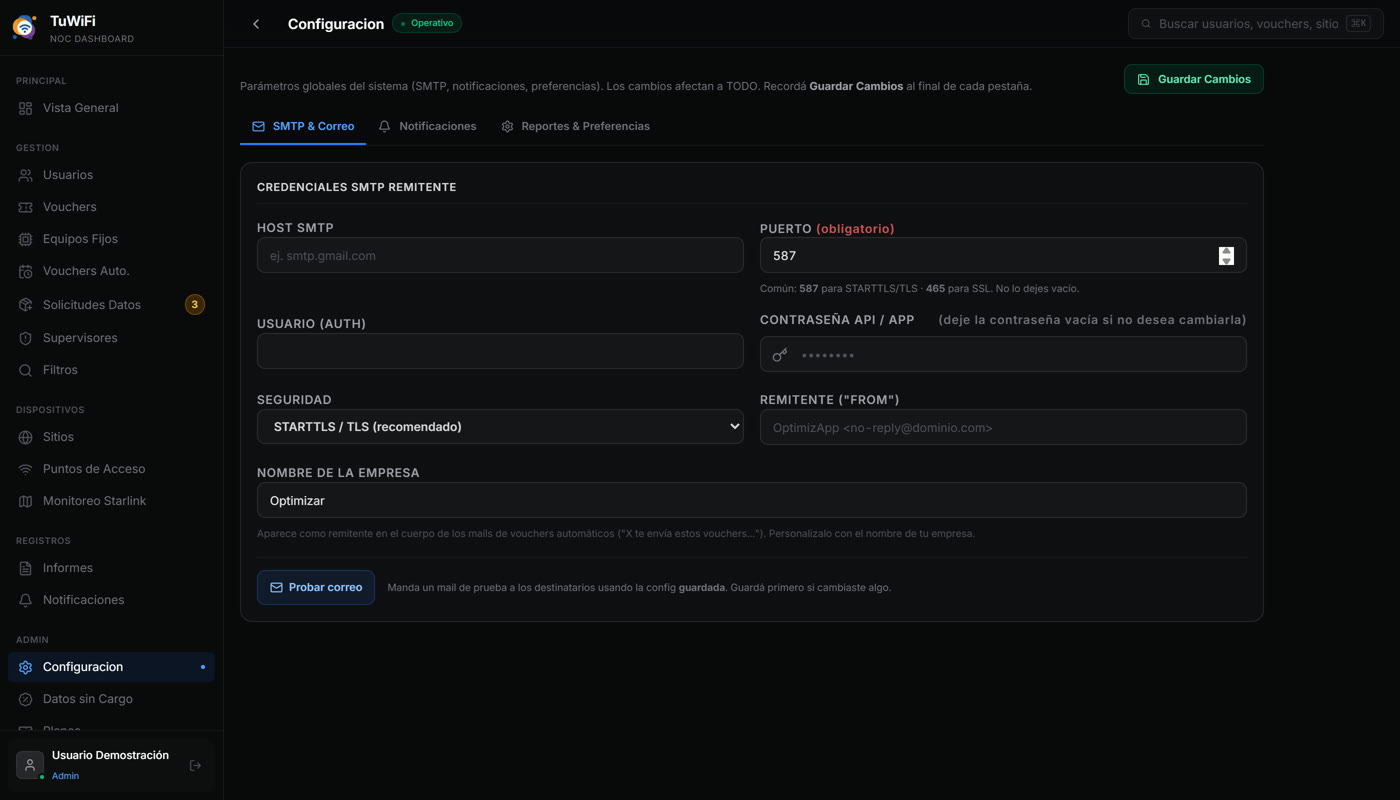Click the Operativo status badge
Viewport: 1400px width, 800px height.
(427, 23)
